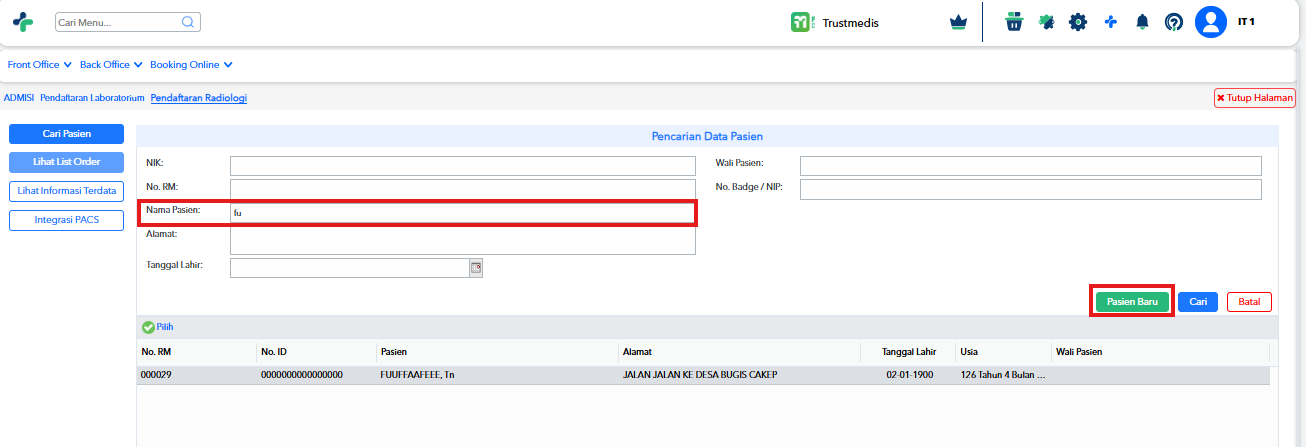Open Lihat List Order

click(x=66, y=162)
